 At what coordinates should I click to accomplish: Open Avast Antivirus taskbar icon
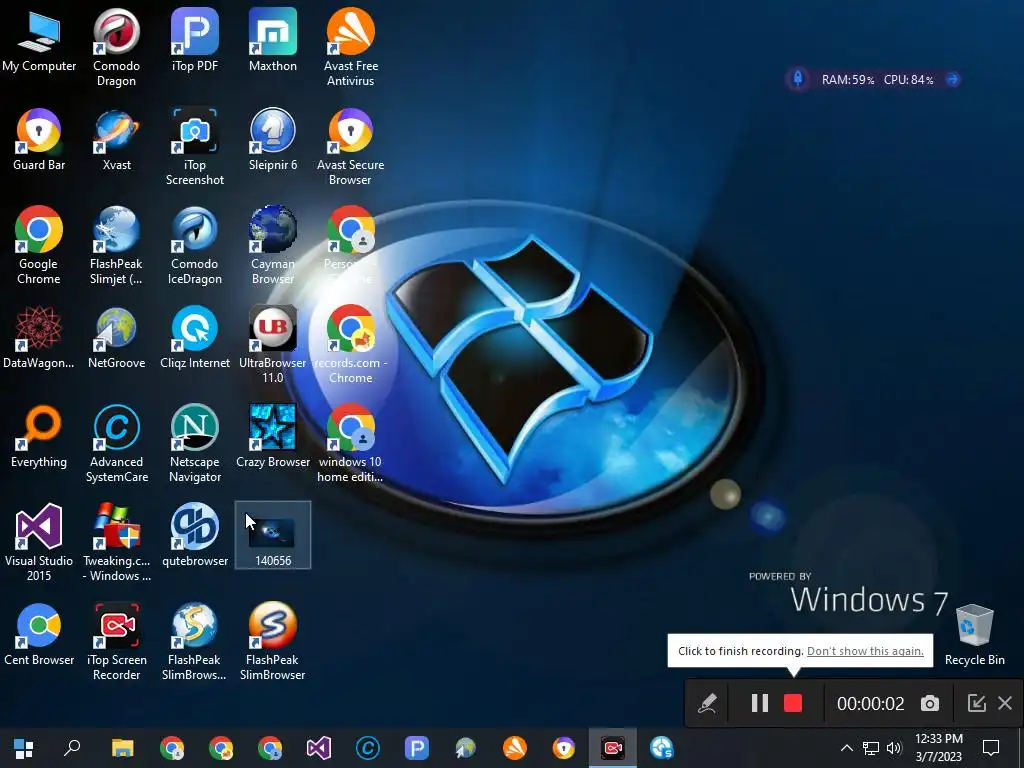point(515,748)
